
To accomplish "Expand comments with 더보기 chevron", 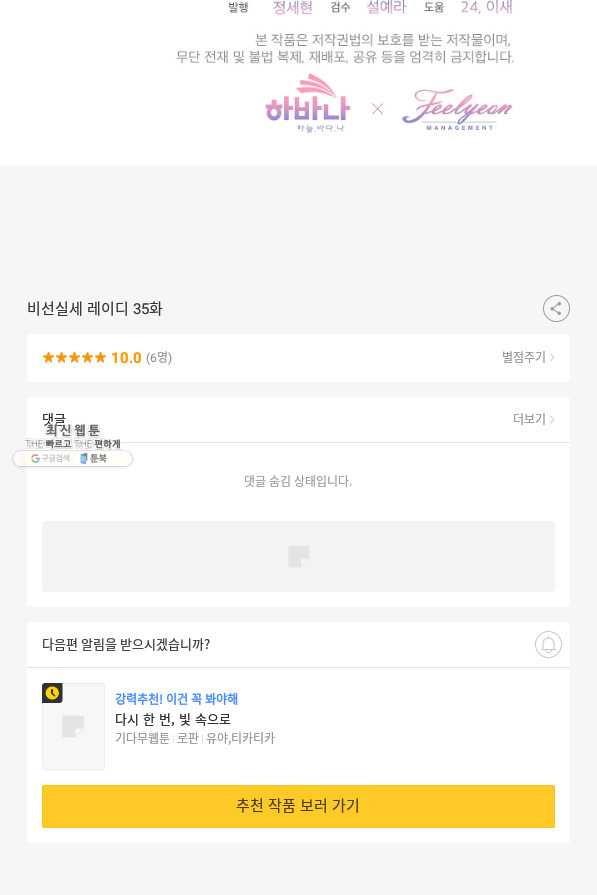I will click(x=534, y=419).
